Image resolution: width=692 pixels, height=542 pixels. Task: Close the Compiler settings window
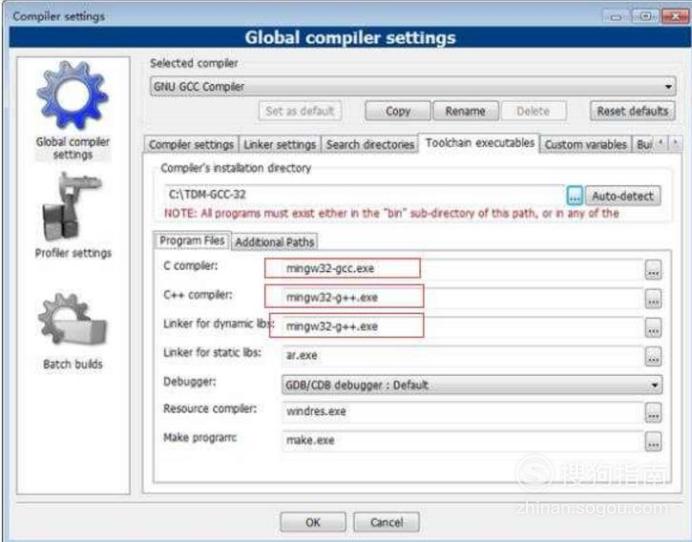pyautogui.click(x=674, y=17)
